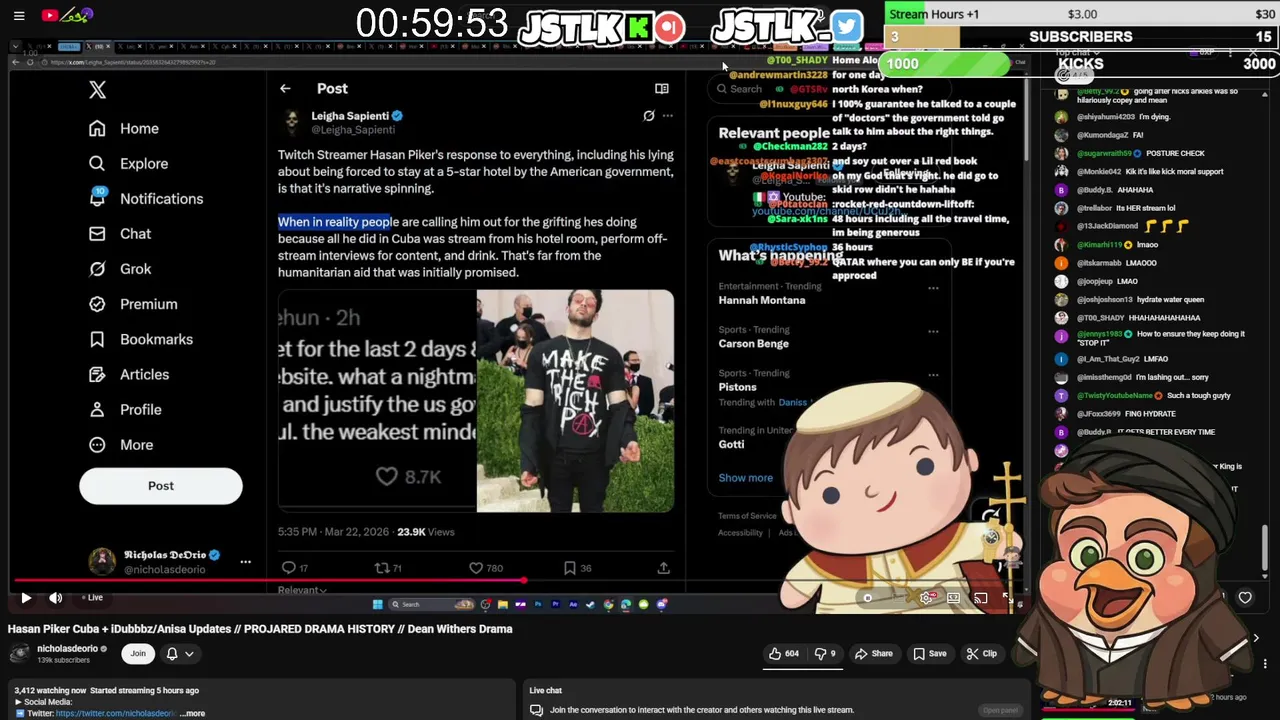Toggle the notification bell for nicholasdeorio
This screenshot has height=720, width=1280.
coord(172,654)
